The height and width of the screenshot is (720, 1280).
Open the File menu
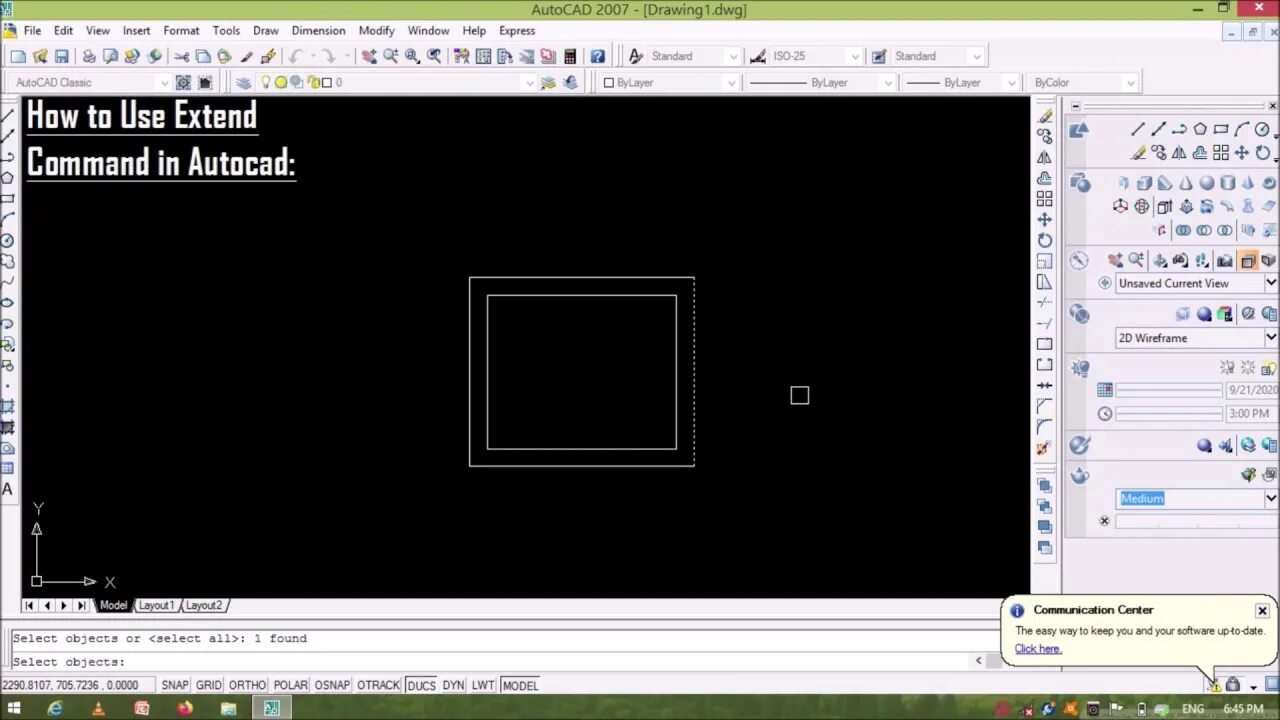point(32,30)
